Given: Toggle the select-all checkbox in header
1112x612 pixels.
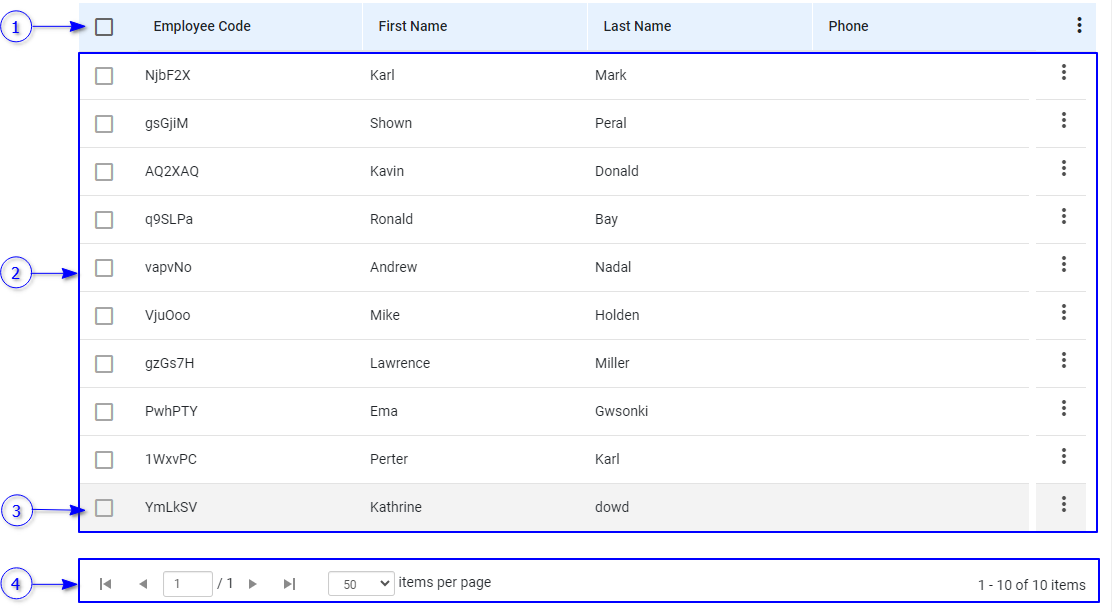Looking at the screenshot, I should click(104, 27).
